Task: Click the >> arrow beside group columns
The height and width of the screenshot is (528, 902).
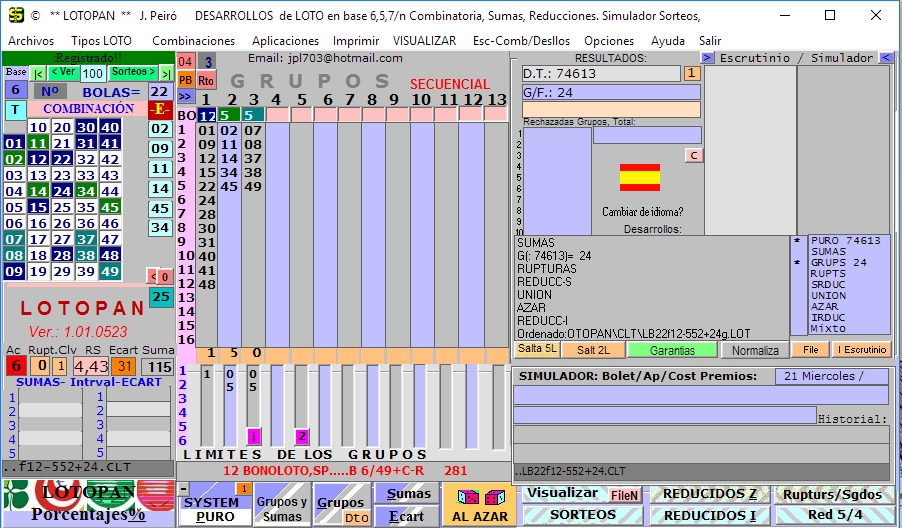Action: click(x=185, y=96)
